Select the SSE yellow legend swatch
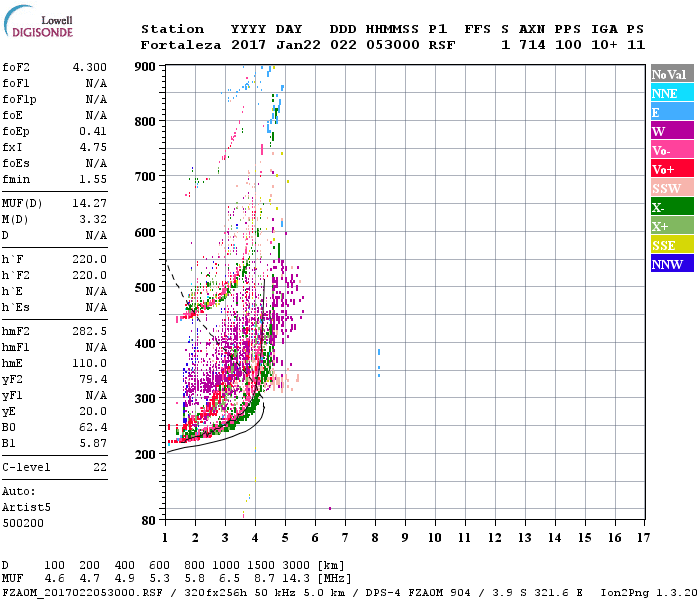Image resolution: width=700 pixels, height=600 pixels. [672, 245]
